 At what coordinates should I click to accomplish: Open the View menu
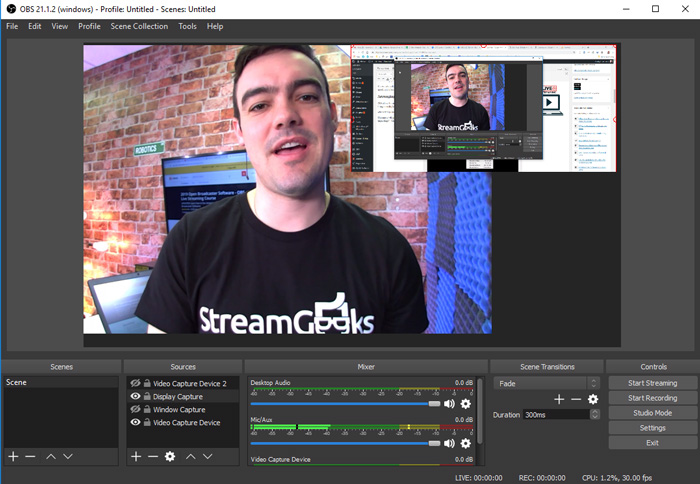pos(59,26)
